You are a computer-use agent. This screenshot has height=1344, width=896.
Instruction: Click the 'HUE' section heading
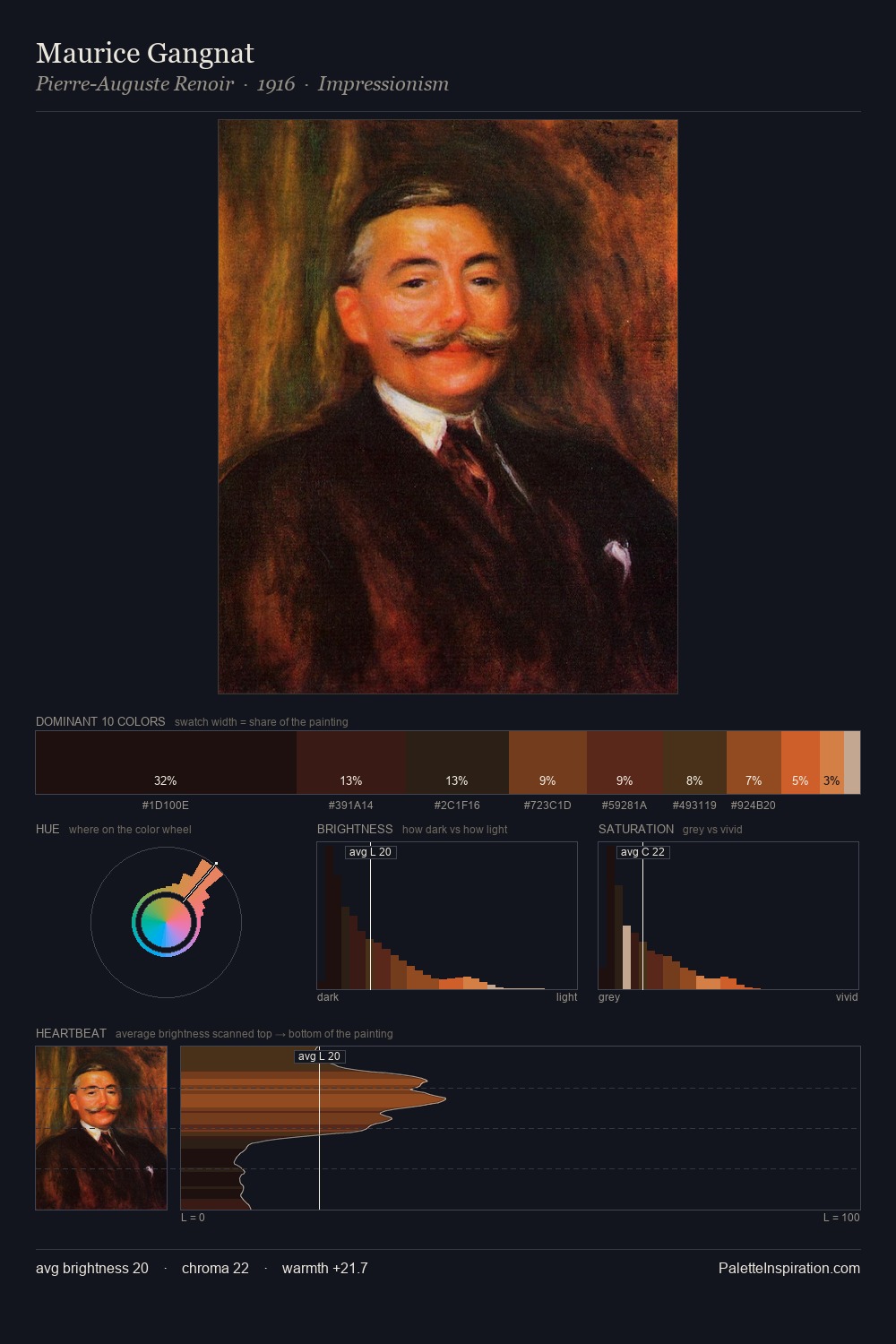point(47,829)
